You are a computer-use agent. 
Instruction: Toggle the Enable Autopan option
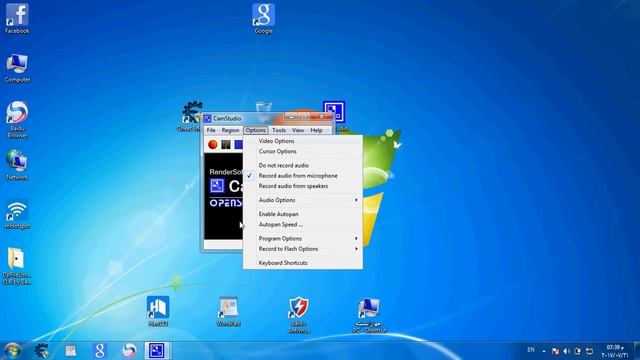click(302, 214)
